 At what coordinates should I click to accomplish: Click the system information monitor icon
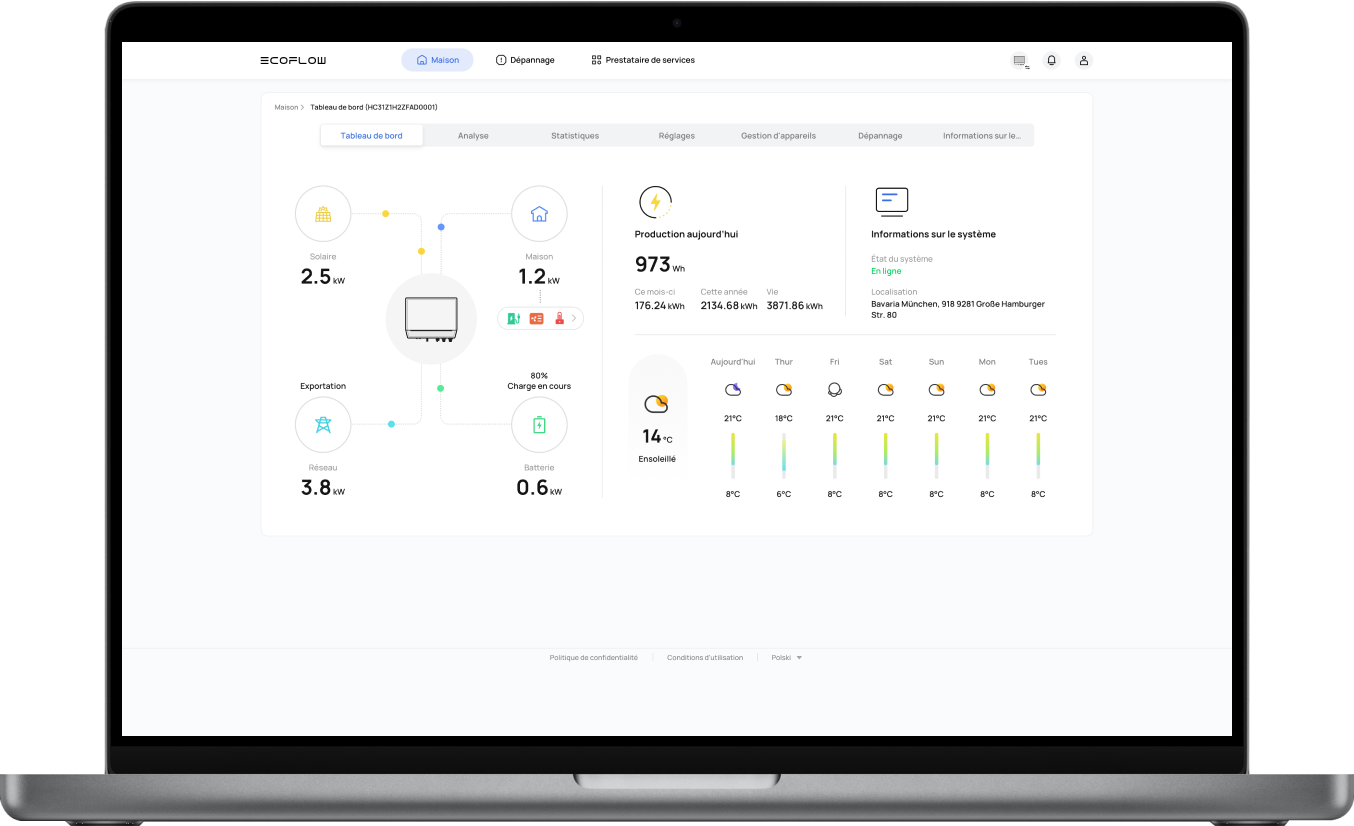coord(891,201)
